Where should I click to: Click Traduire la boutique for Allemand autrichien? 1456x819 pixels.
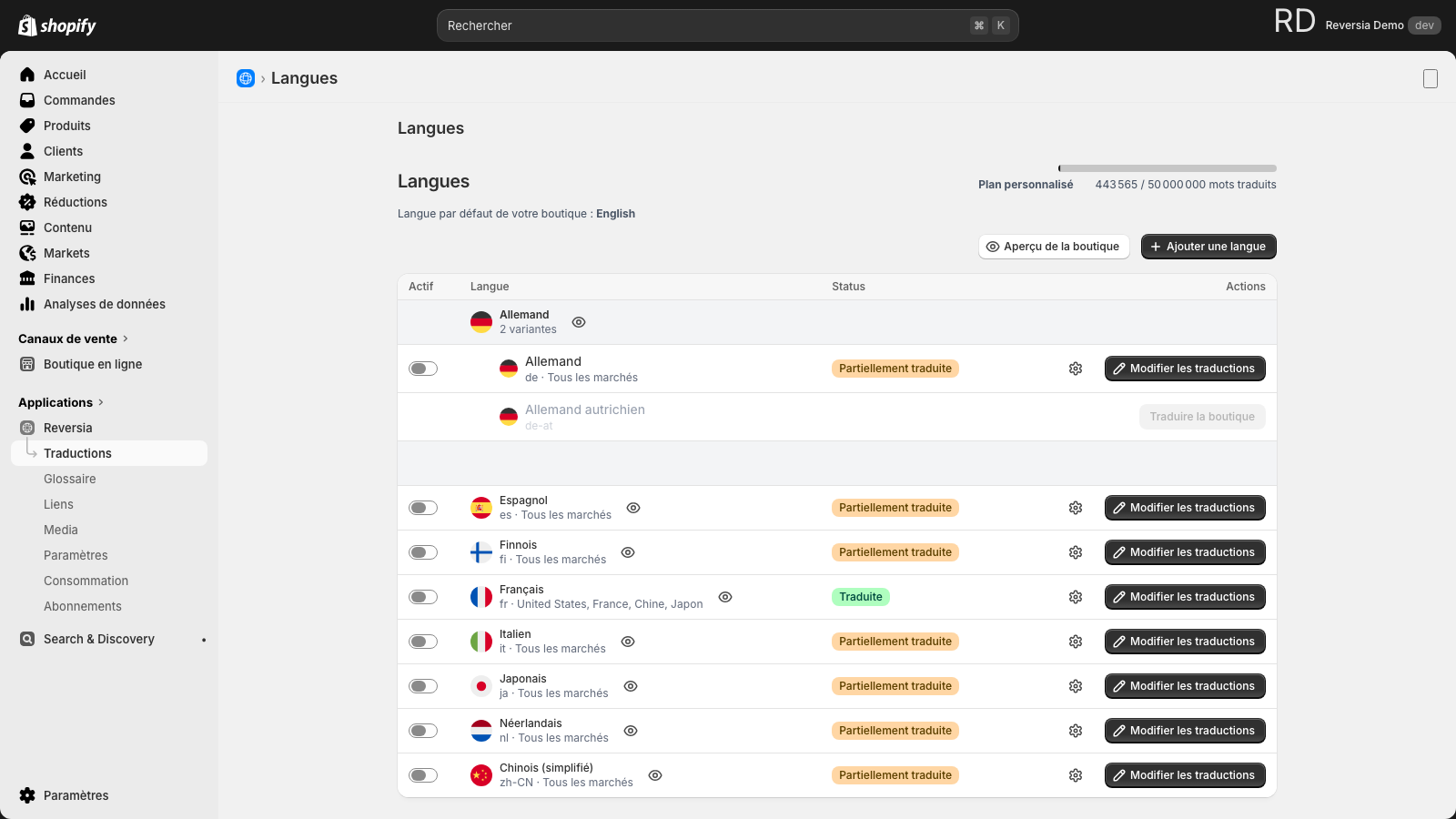click(1202, 417)
